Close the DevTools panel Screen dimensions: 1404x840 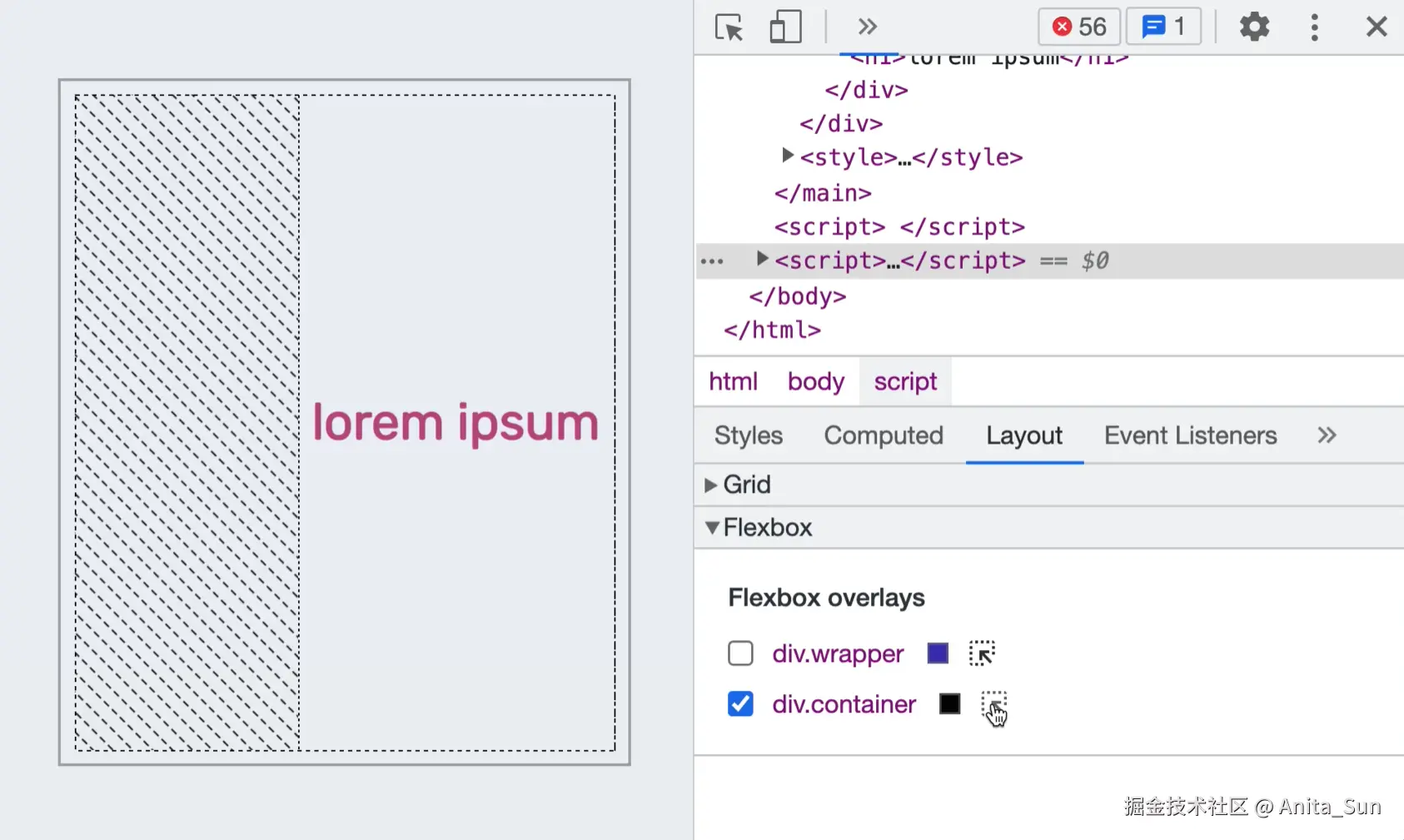tap(1377, 27)
